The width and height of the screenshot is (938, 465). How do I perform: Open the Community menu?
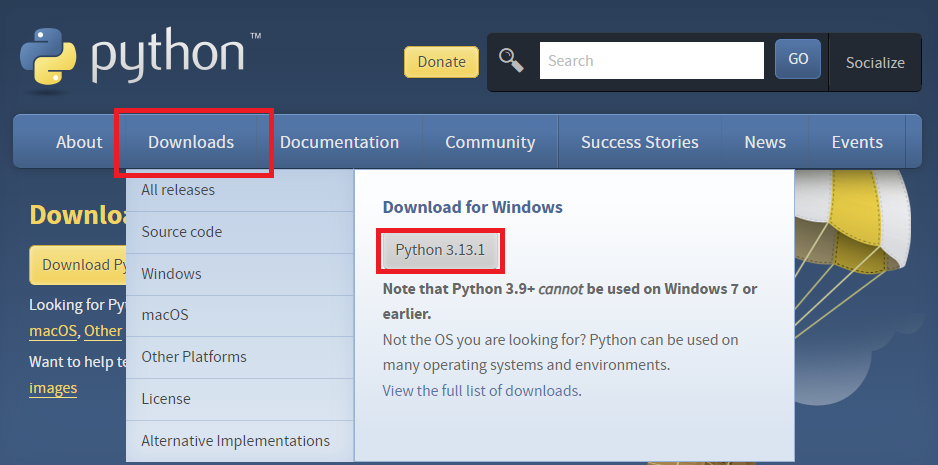pos(490,142)
